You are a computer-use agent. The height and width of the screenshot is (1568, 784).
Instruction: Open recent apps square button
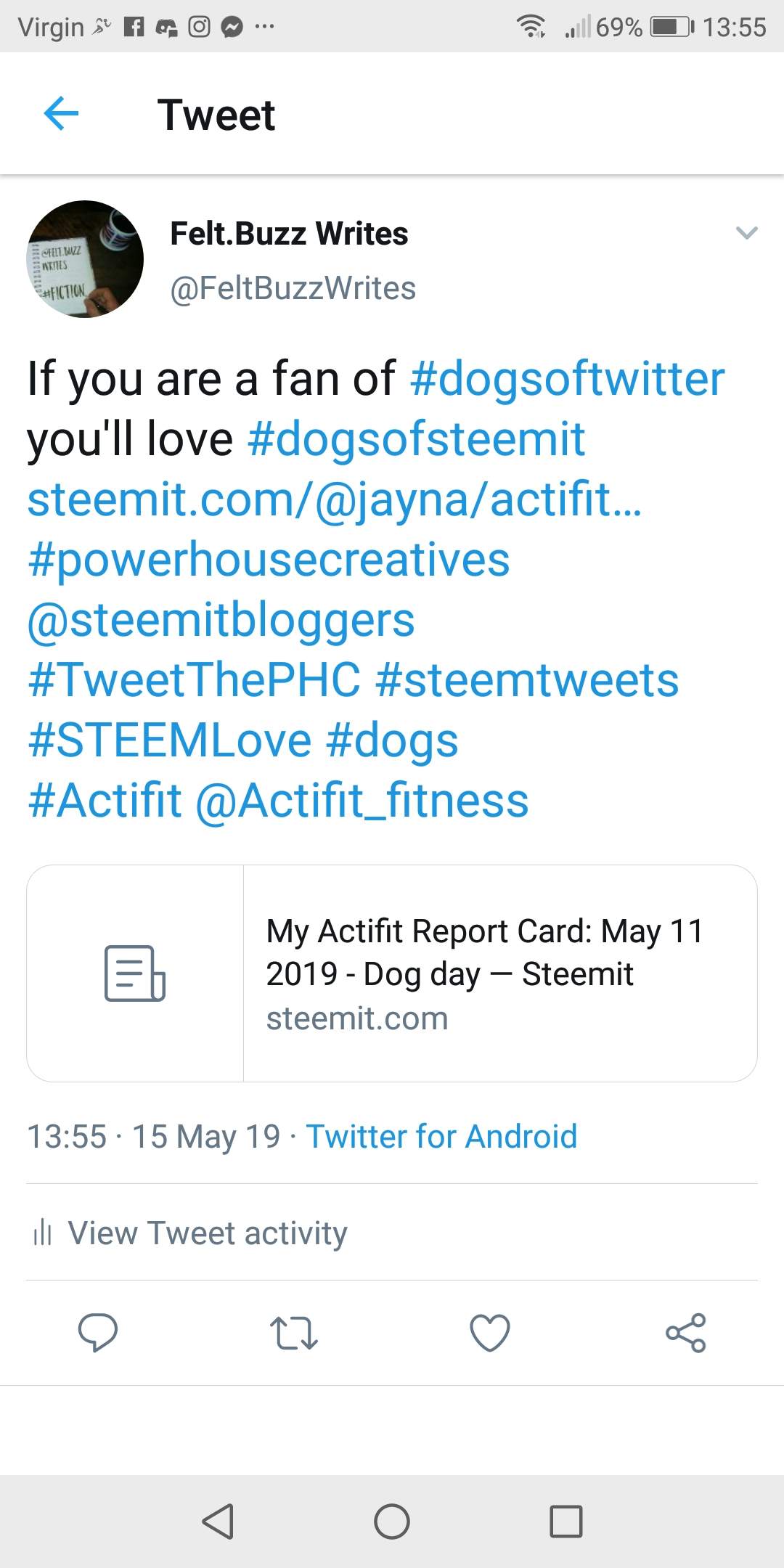(566, 1521)
